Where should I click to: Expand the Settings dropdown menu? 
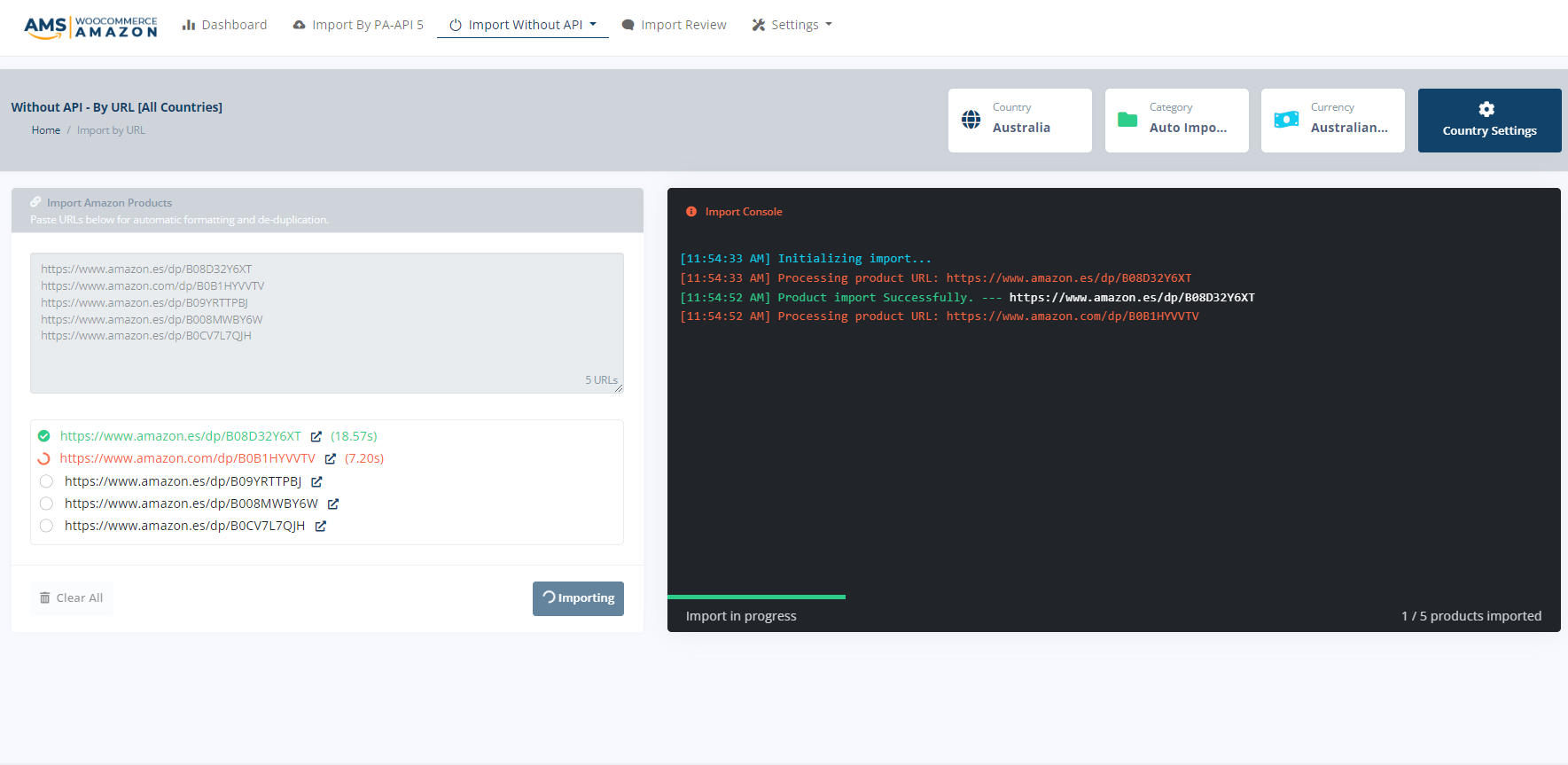(792, 25)
